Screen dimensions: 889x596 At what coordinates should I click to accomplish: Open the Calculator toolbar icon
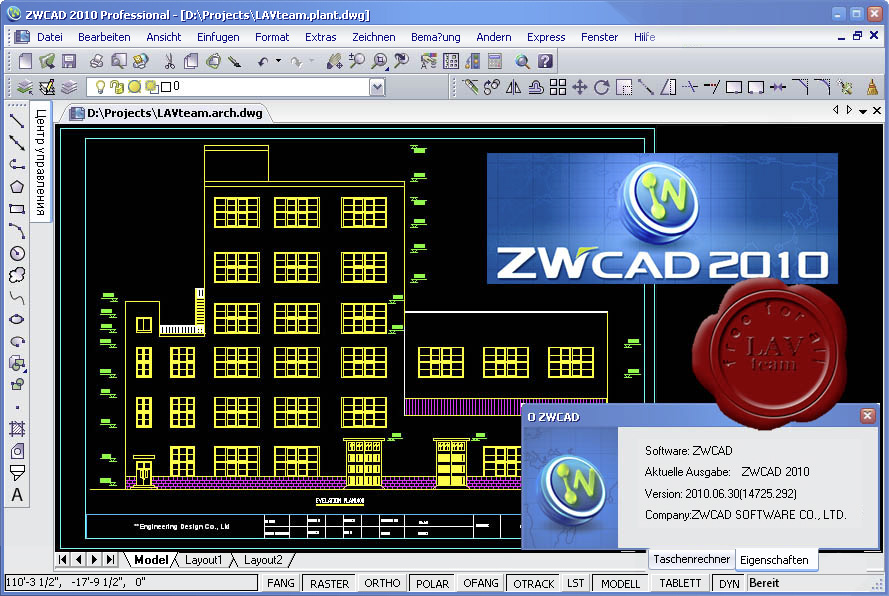495,61
